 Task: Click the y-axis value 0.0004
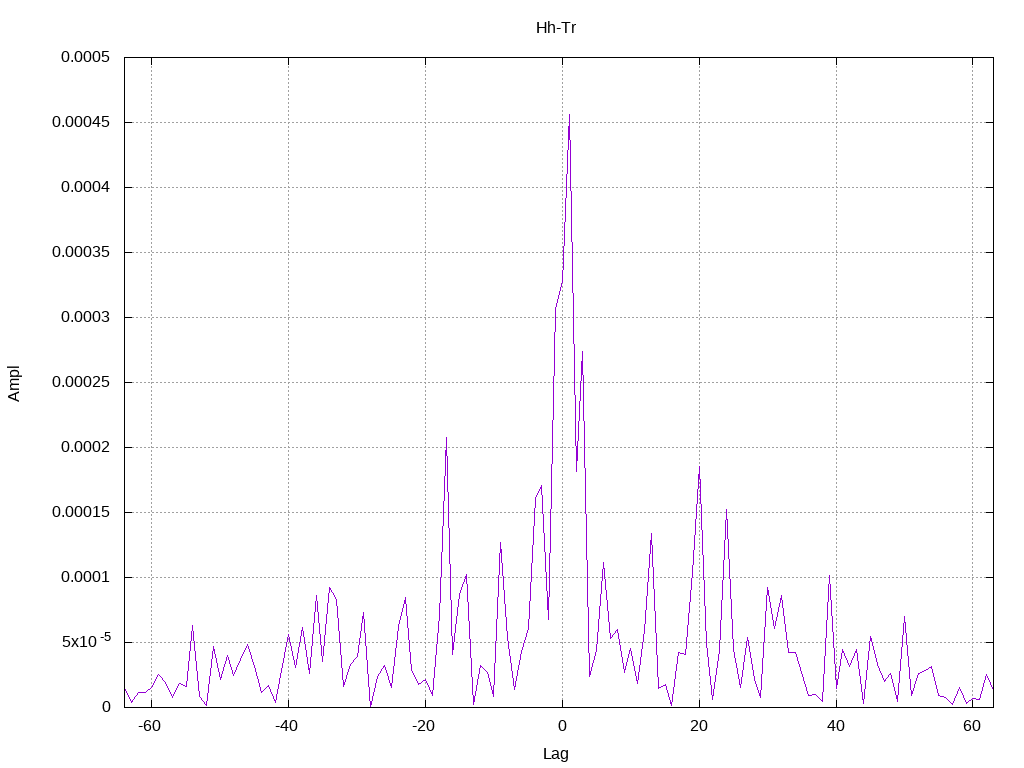point(86,187)
